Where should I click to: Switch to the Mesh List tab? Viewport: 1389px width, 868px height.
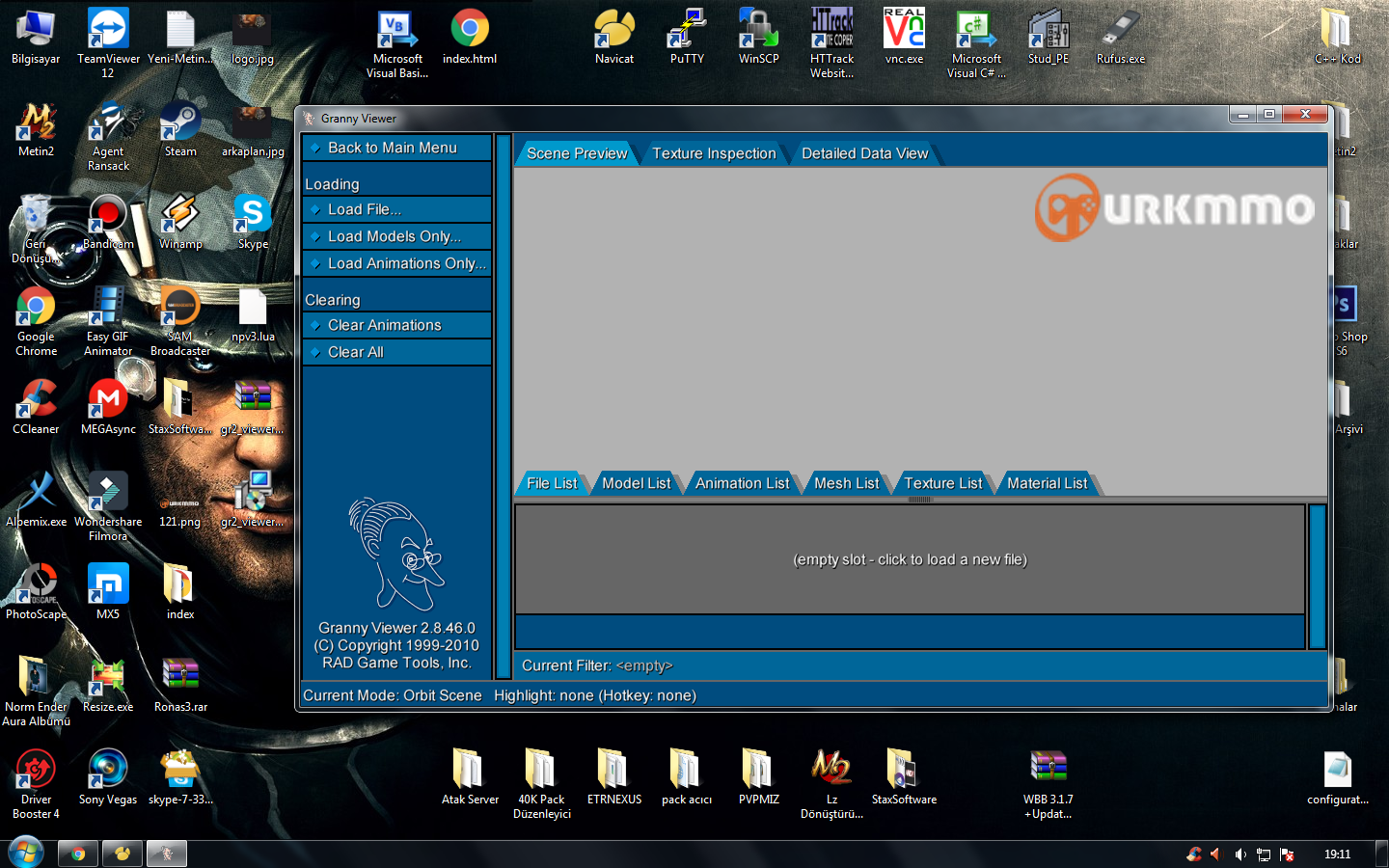point(846,483)
